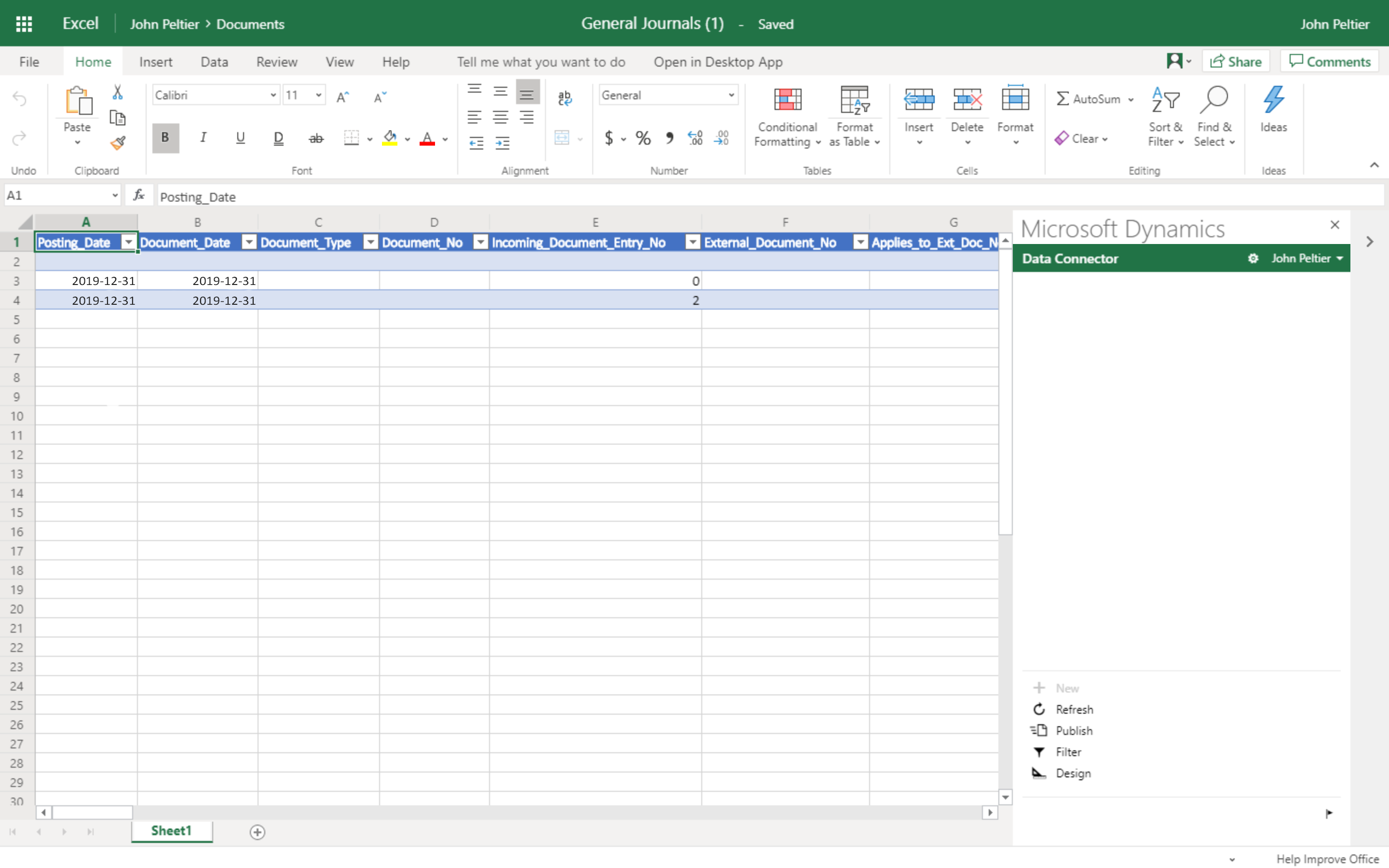
Task: Click the AutoSum icon
Action: click(x=1063, y=98)
